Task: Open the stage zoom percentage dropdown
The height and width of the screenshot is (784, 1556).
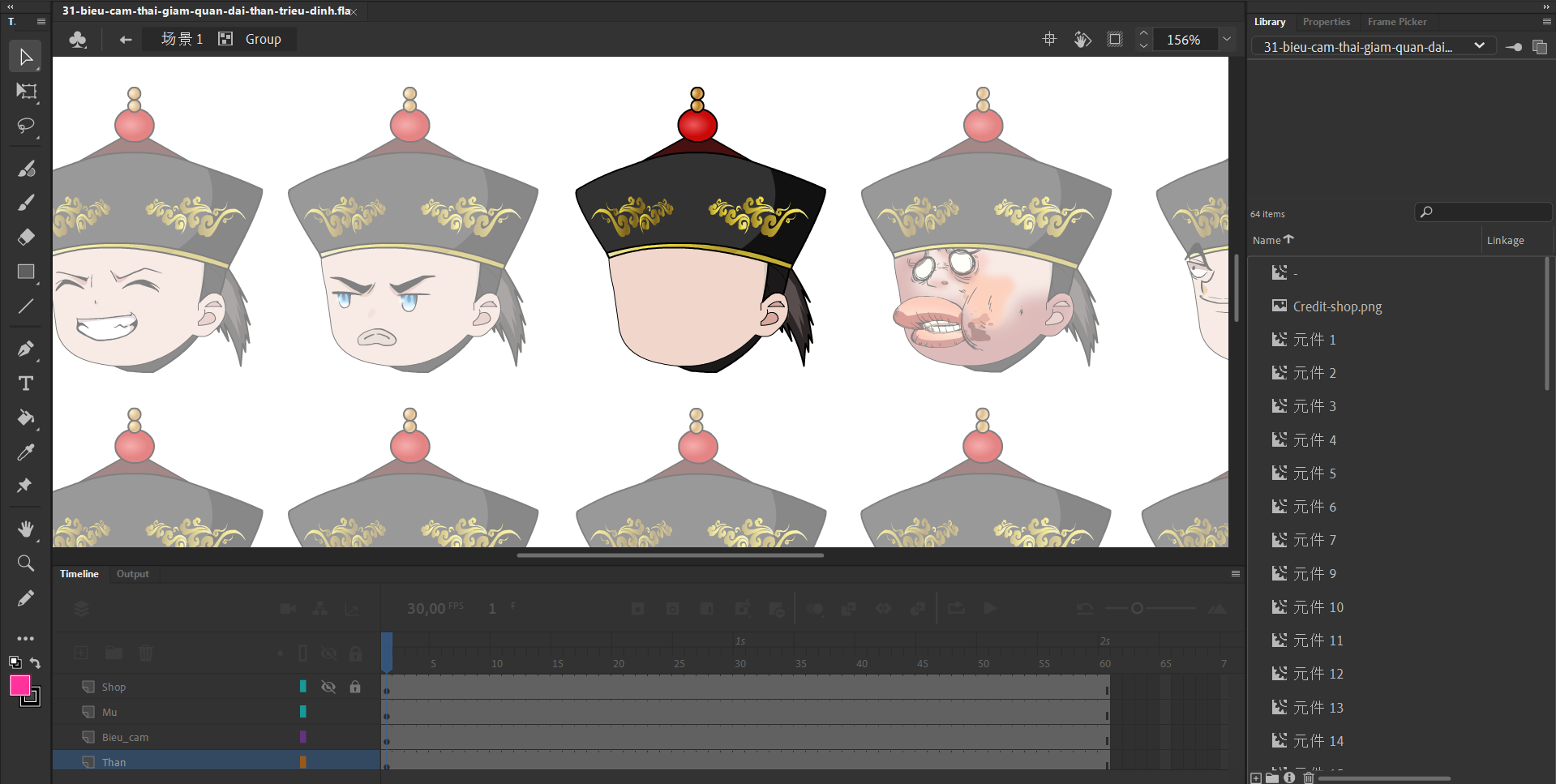Action: (x=1227, y=39)
